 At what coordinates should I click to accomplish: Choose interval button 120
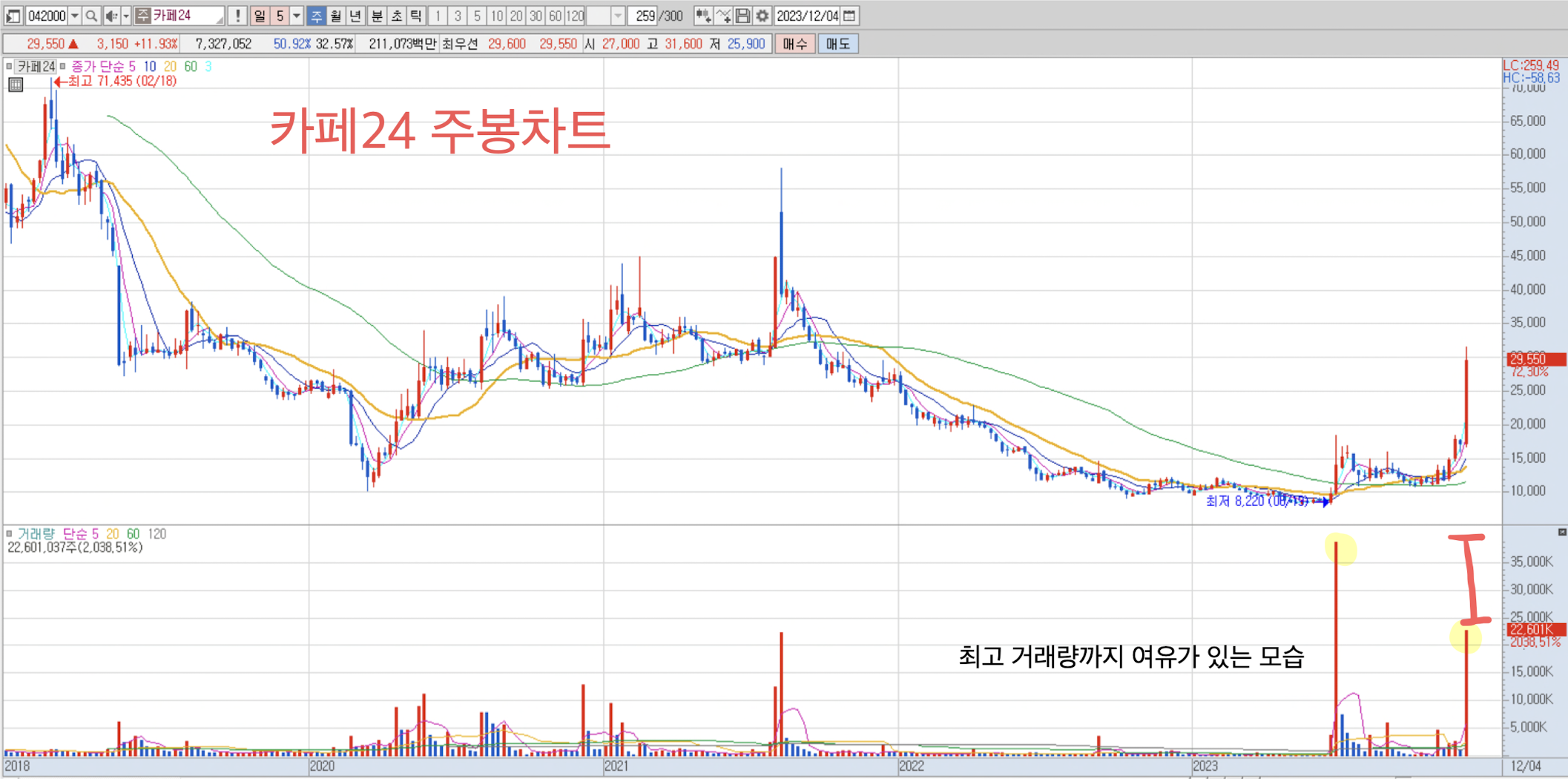[576, 16]
